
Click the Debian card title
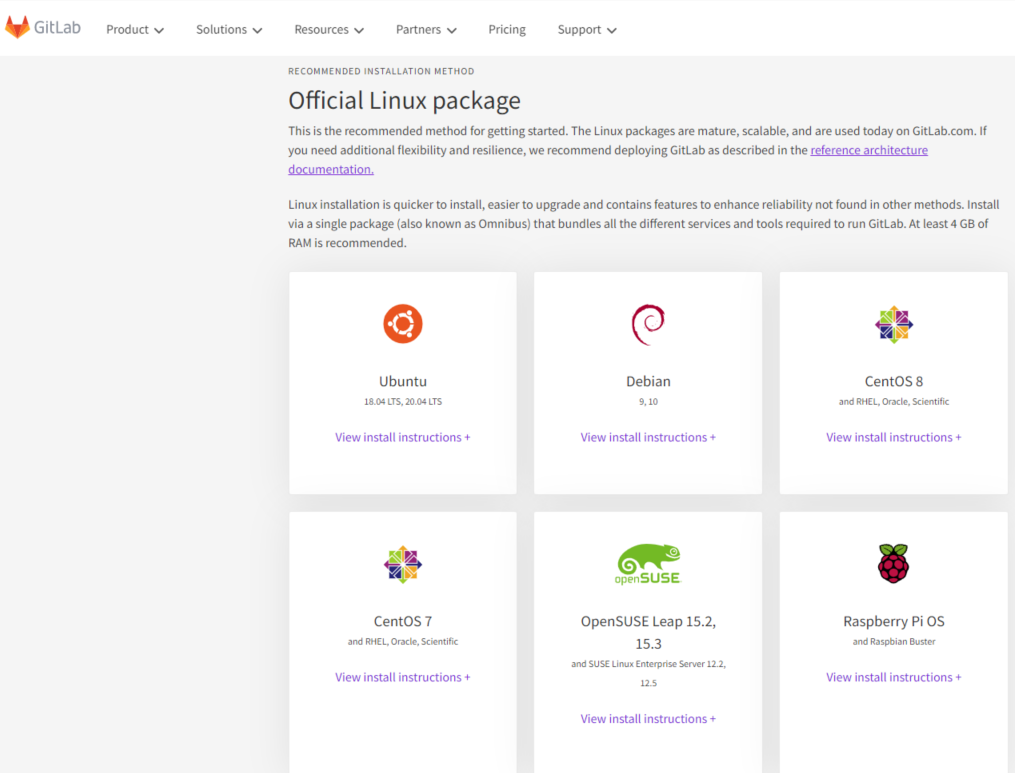pos(648,381)
